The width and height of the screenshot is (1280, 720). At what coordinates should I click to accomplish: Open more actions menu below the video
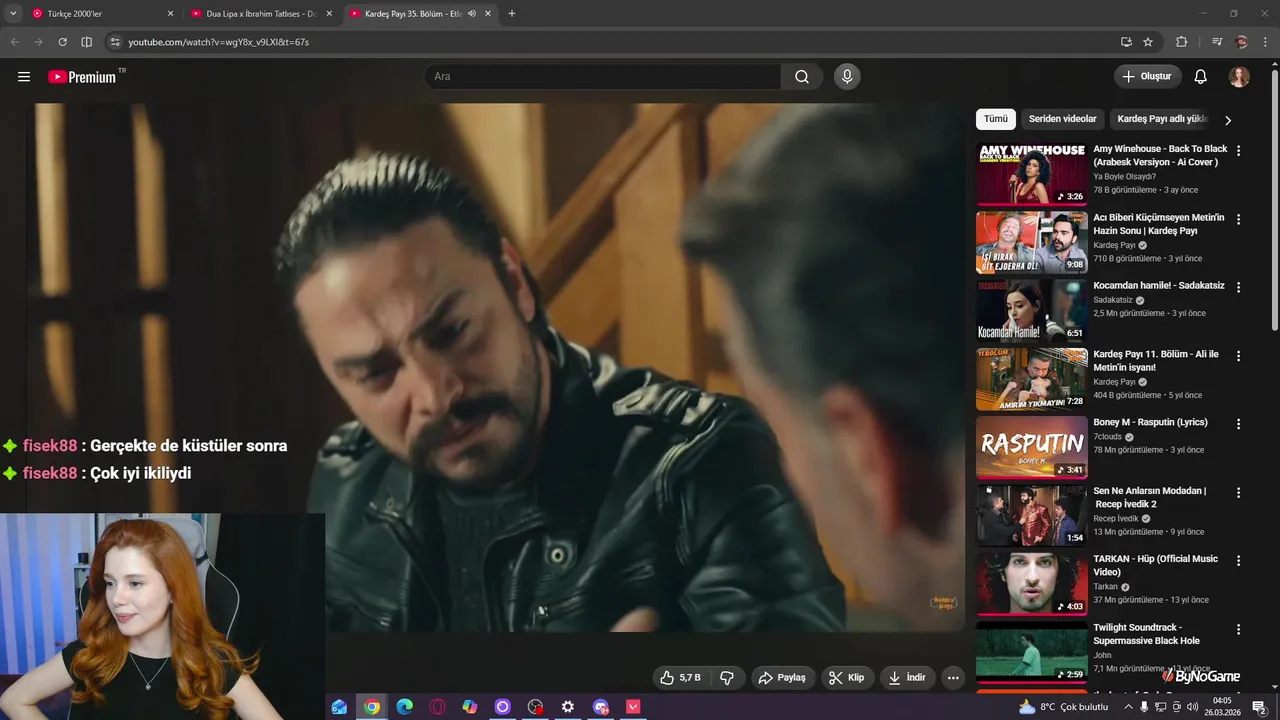click(x=953, y=678)
